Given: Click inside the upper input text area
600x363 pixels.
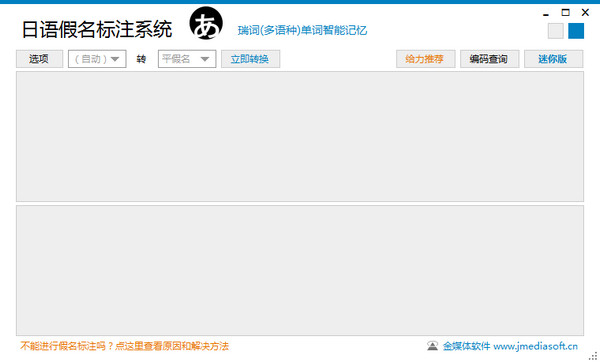Looking at the screenshot, I should pyautogui.click(x=300, y=136).
